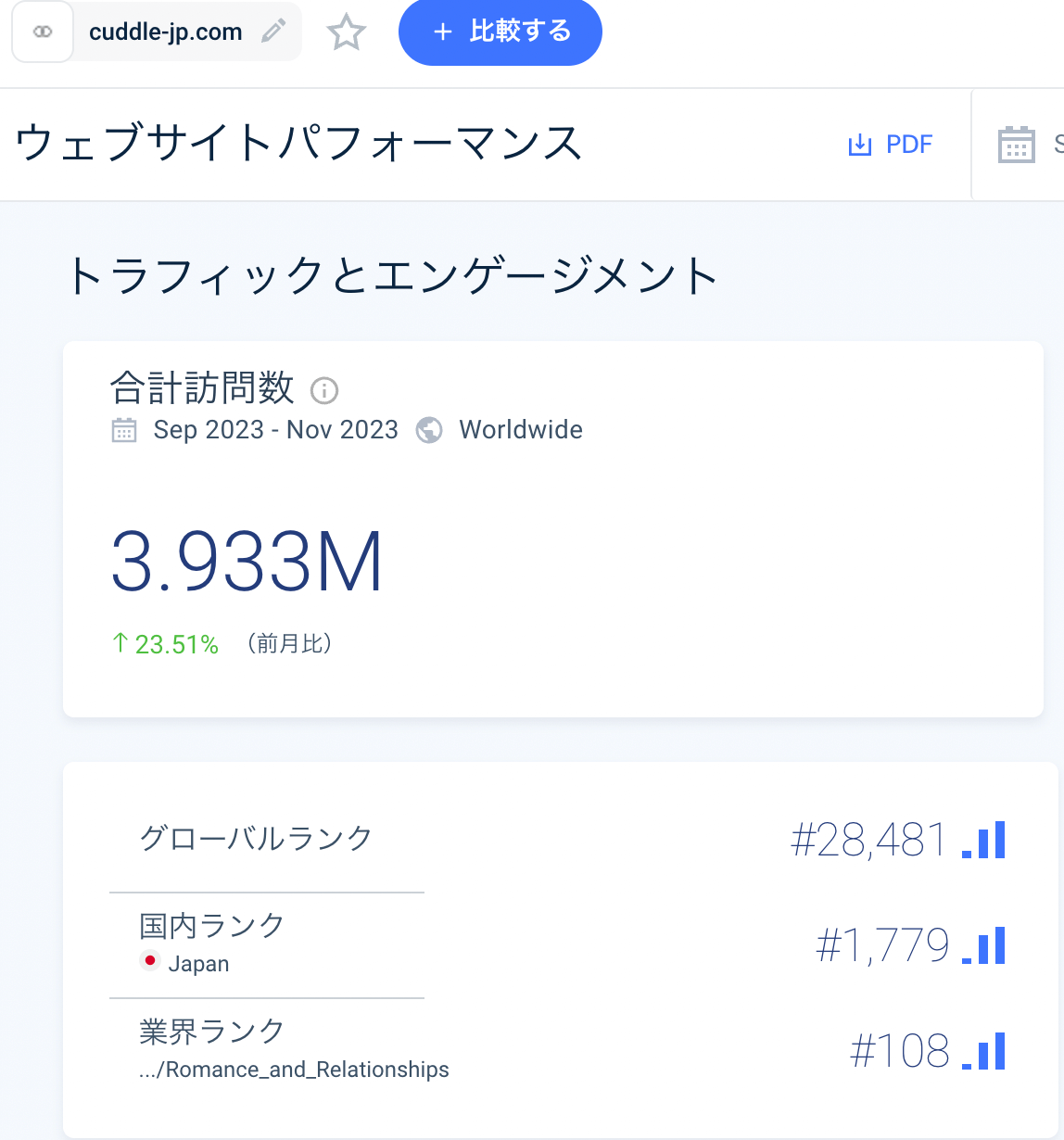Click bar chart icon next to #1,779
The width and height of the screenshot is (1064, 1140).
coord(983,945)
